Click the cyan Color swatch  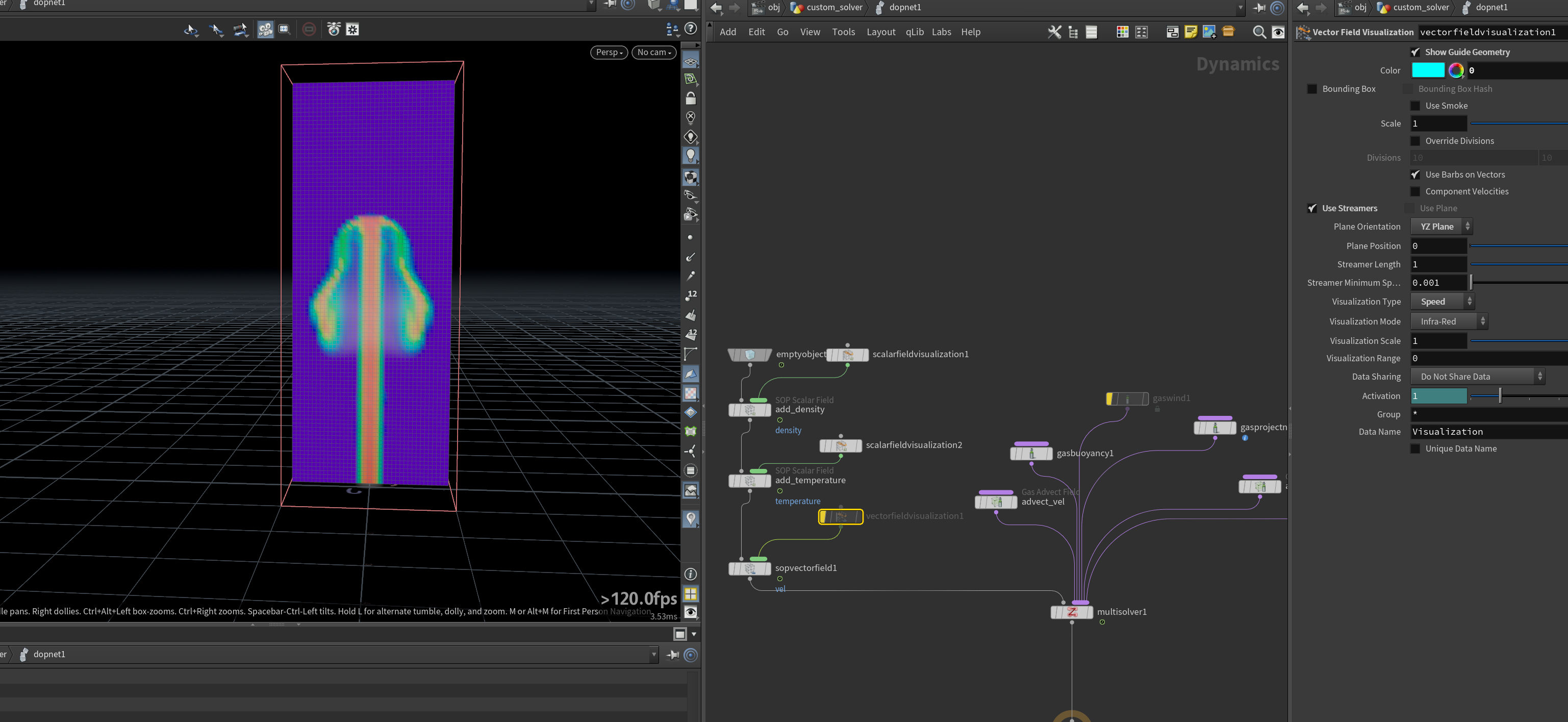[x=1427, y=70]
